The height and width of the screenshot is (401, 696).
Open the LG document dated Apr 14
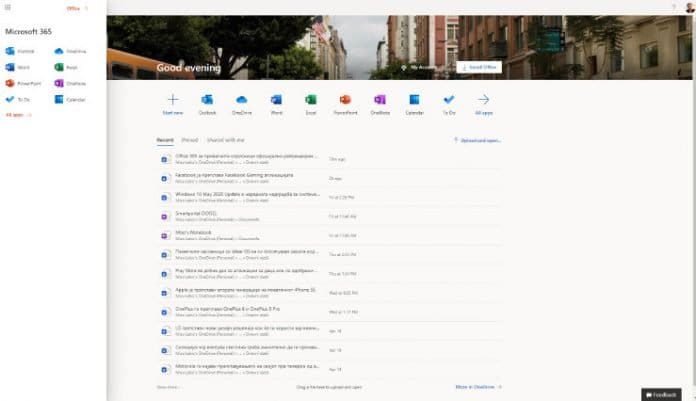click(x=329, y=331)
